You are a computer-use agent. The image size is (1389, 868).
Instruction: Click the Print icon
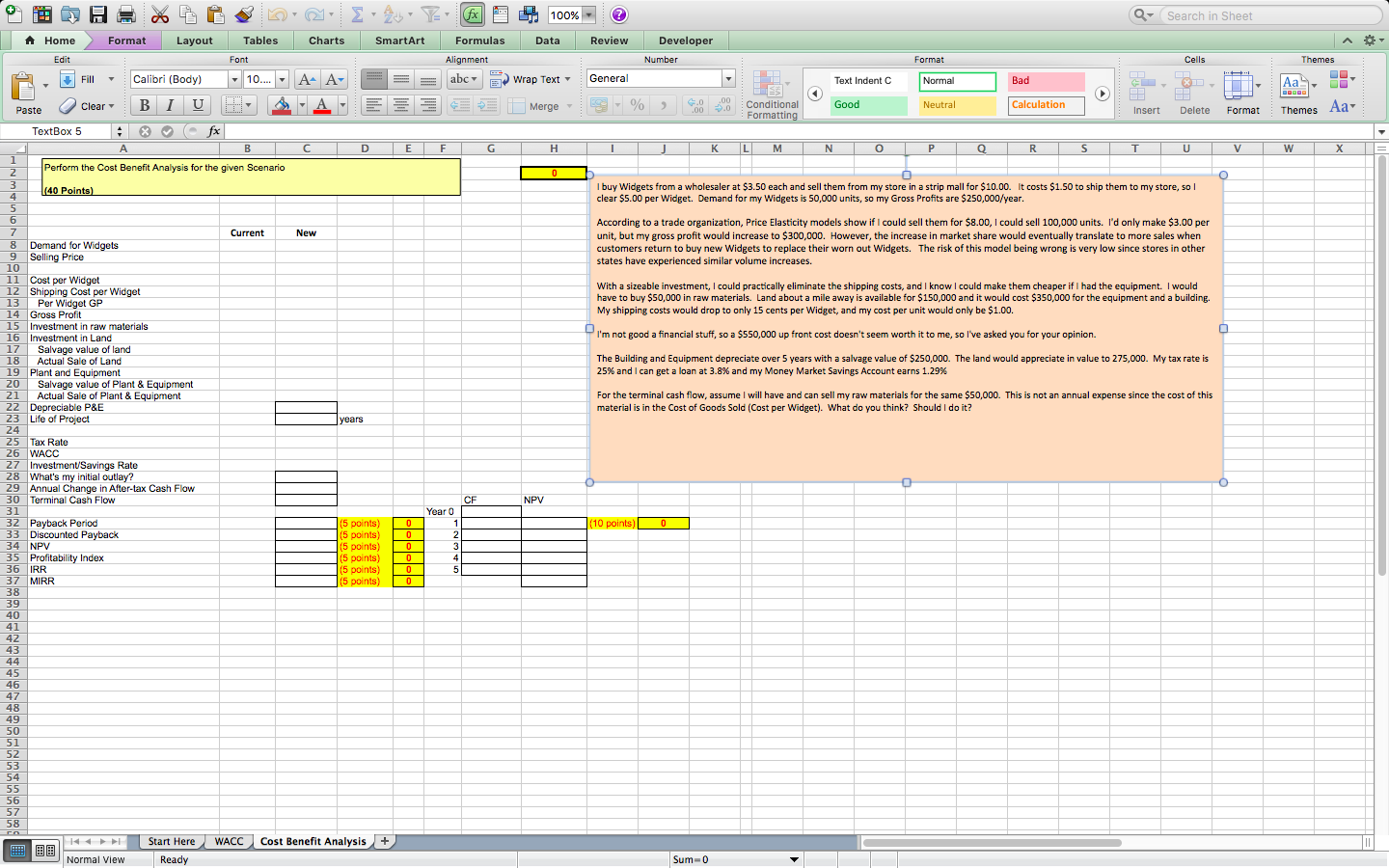click(x=125, y=14)
